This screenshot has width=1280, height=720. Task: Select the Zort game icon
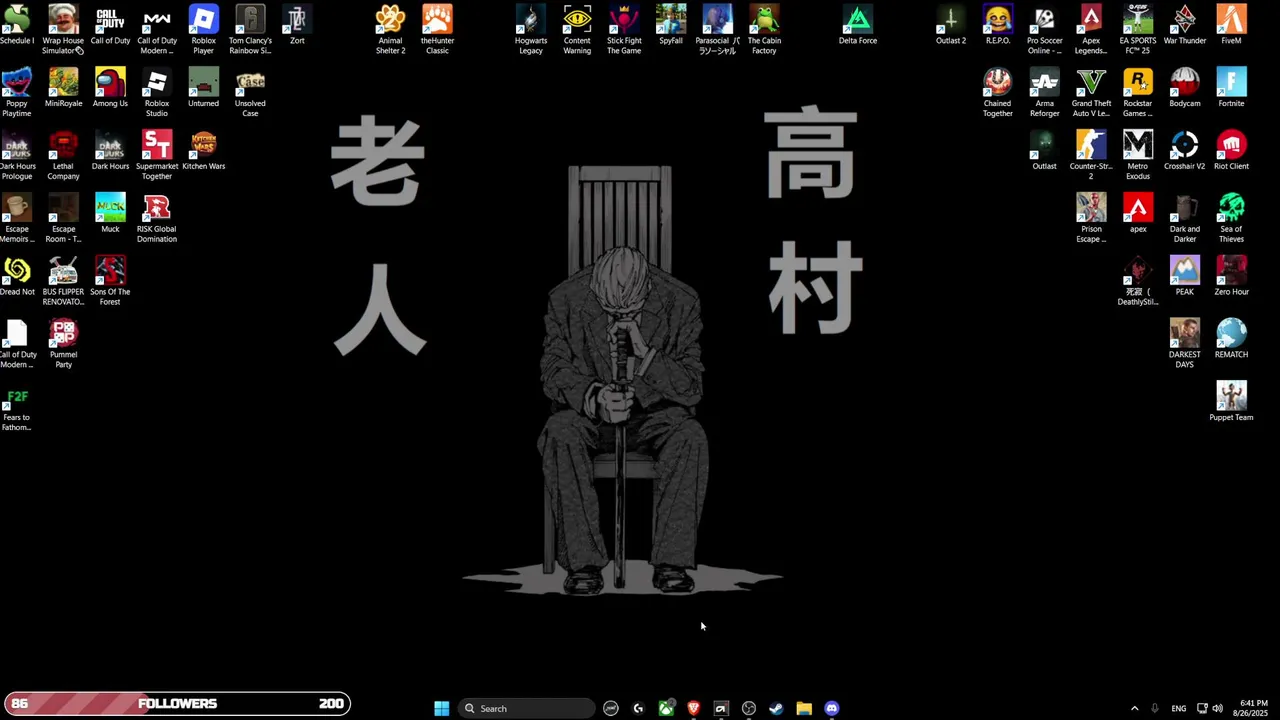[297, 26]
